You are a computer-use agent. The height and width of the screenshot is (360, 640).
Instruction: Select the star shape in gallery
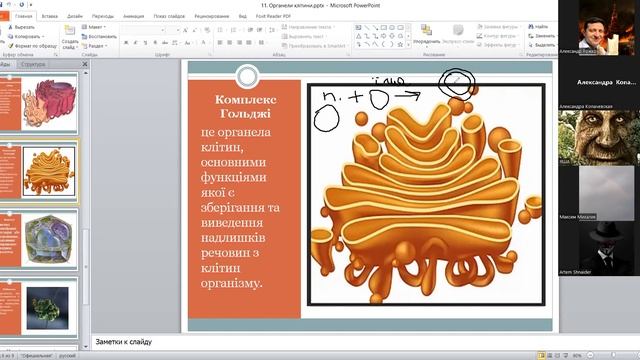click(400, 44)
